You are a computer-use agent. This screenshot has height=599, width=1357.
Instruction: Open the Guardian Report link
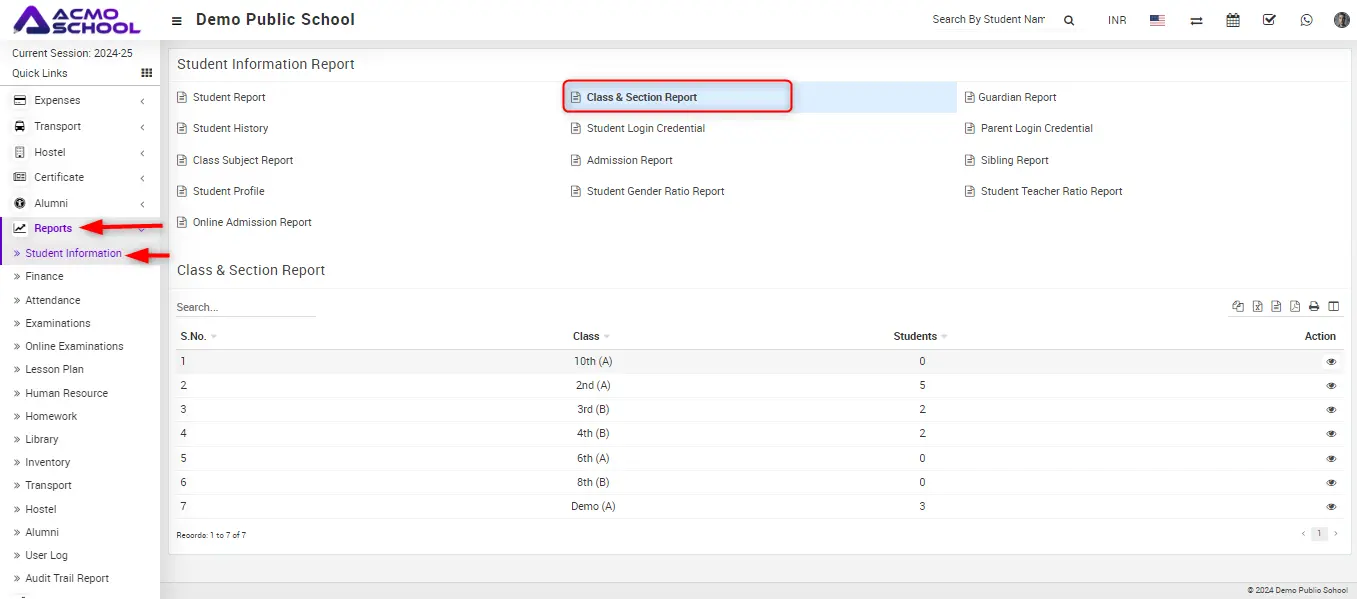(1017, 97)
